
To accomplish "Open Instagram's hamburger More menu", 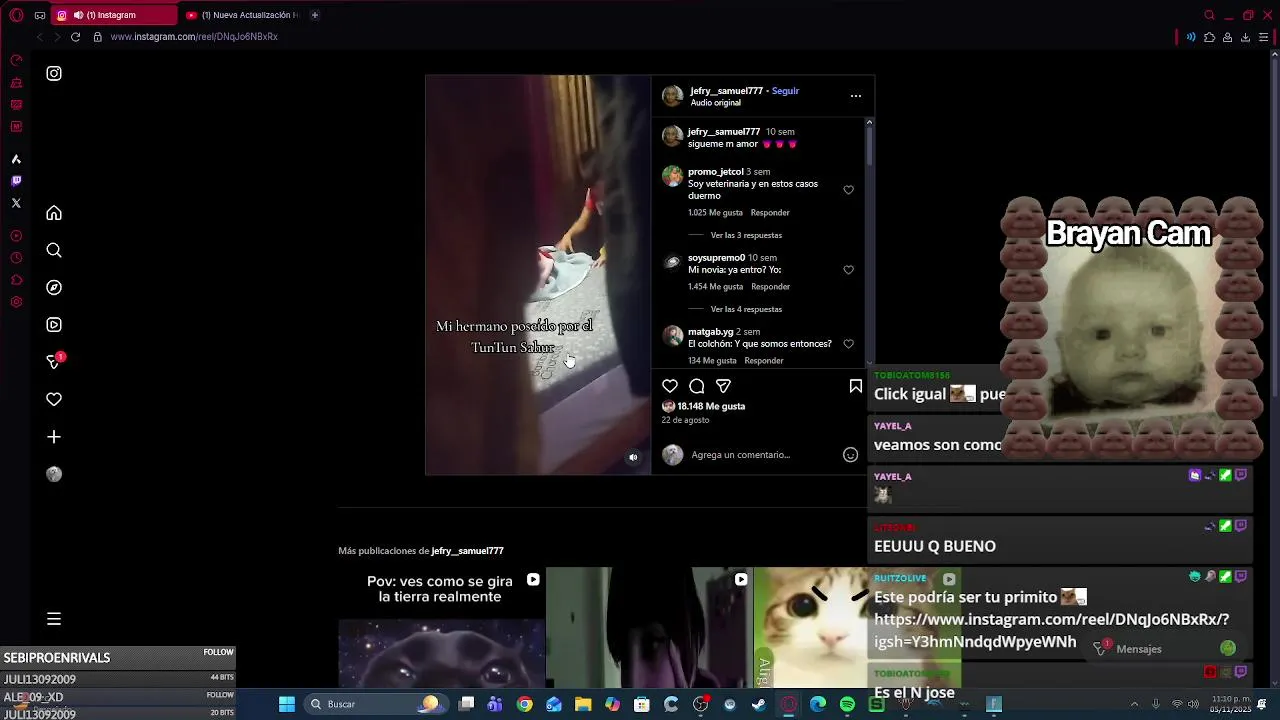I will pyautogui.click(x=54, y=619).
